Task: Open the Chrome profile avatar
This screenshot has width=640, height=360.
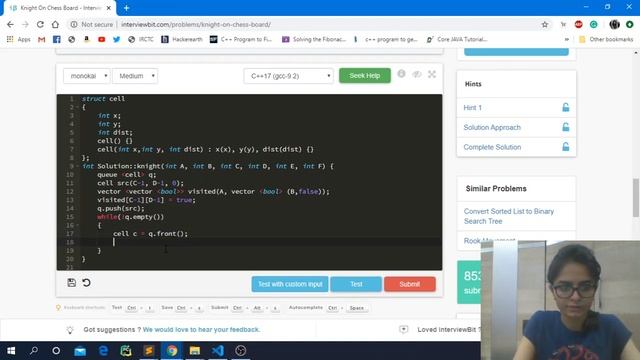Action: point(614,24)
